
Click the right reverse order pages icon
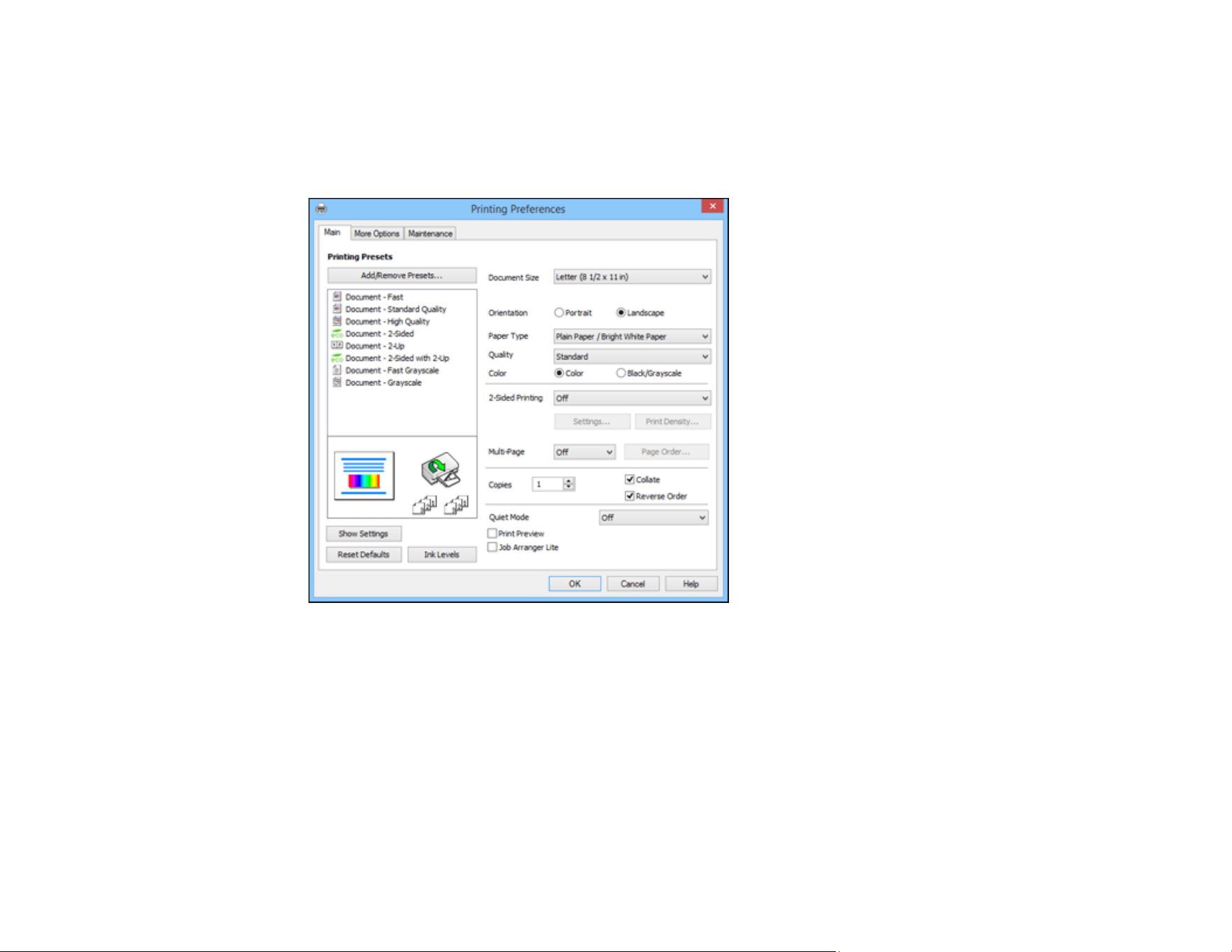456,505
